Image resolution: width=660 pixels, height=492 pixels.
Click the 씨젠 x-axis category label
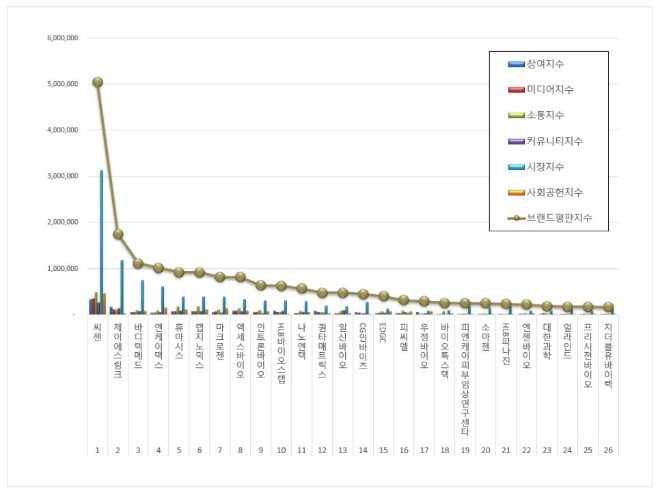coord(97,330)
